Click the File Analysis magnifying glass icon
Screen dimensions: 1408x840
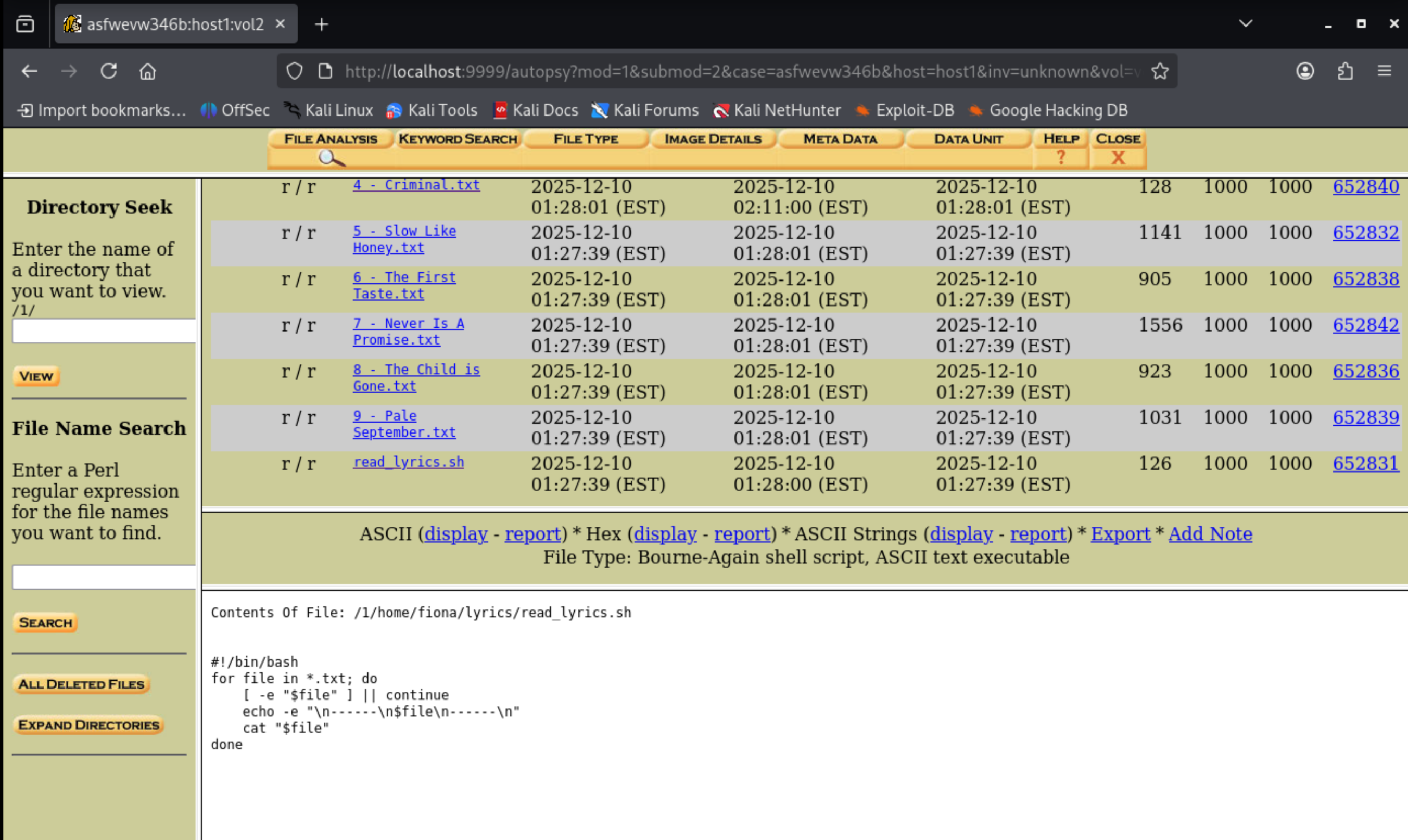pos(331,158)
